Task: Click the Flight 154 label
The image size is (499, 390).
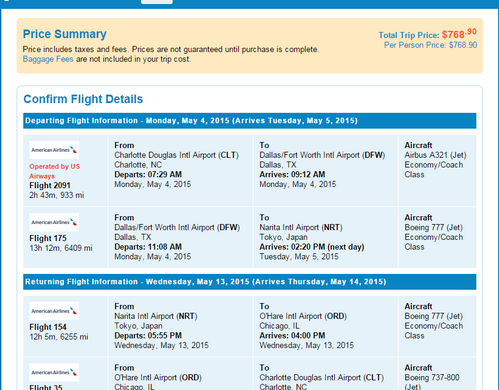Action: pyautogui.click(x=48, y=327)
